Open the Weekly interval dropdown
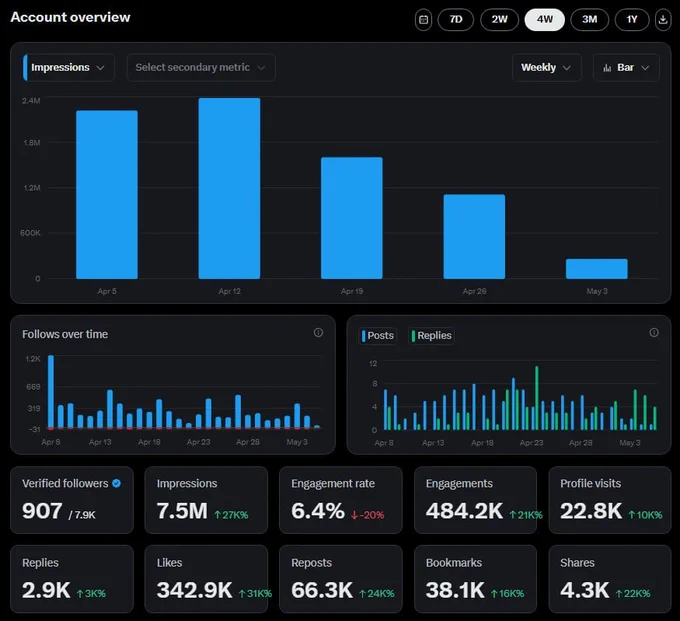This screenshot has height=621, width=680. [546, 68]
